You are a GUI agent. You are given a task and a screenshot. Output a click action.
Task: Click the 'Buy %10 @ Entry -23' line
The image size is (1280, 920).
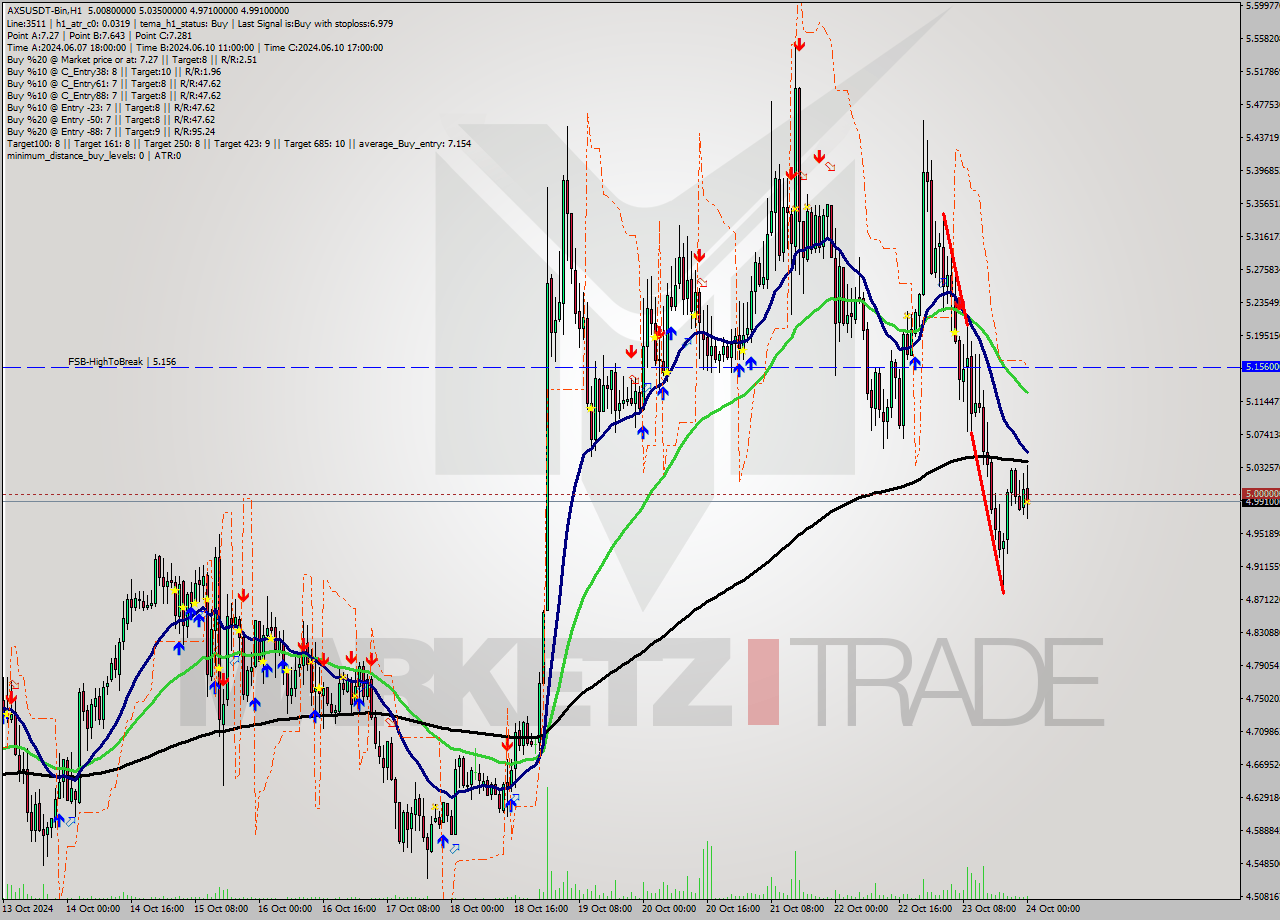coord(110,108)
